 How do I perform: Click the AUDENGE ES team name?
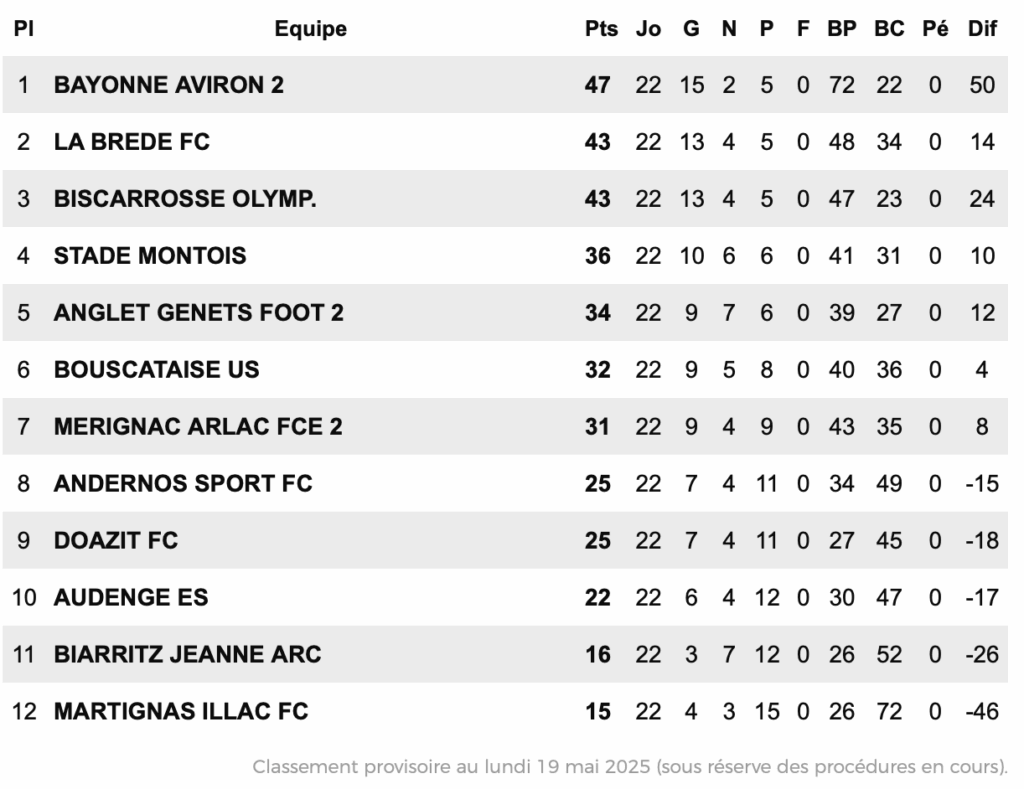point(131,597)
